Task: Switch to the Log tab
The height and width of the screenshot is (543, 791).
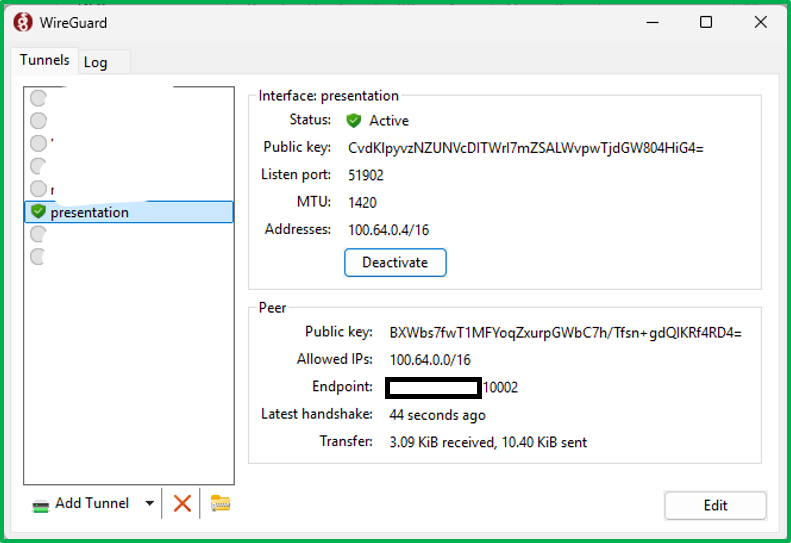Action: pos(96,62)
